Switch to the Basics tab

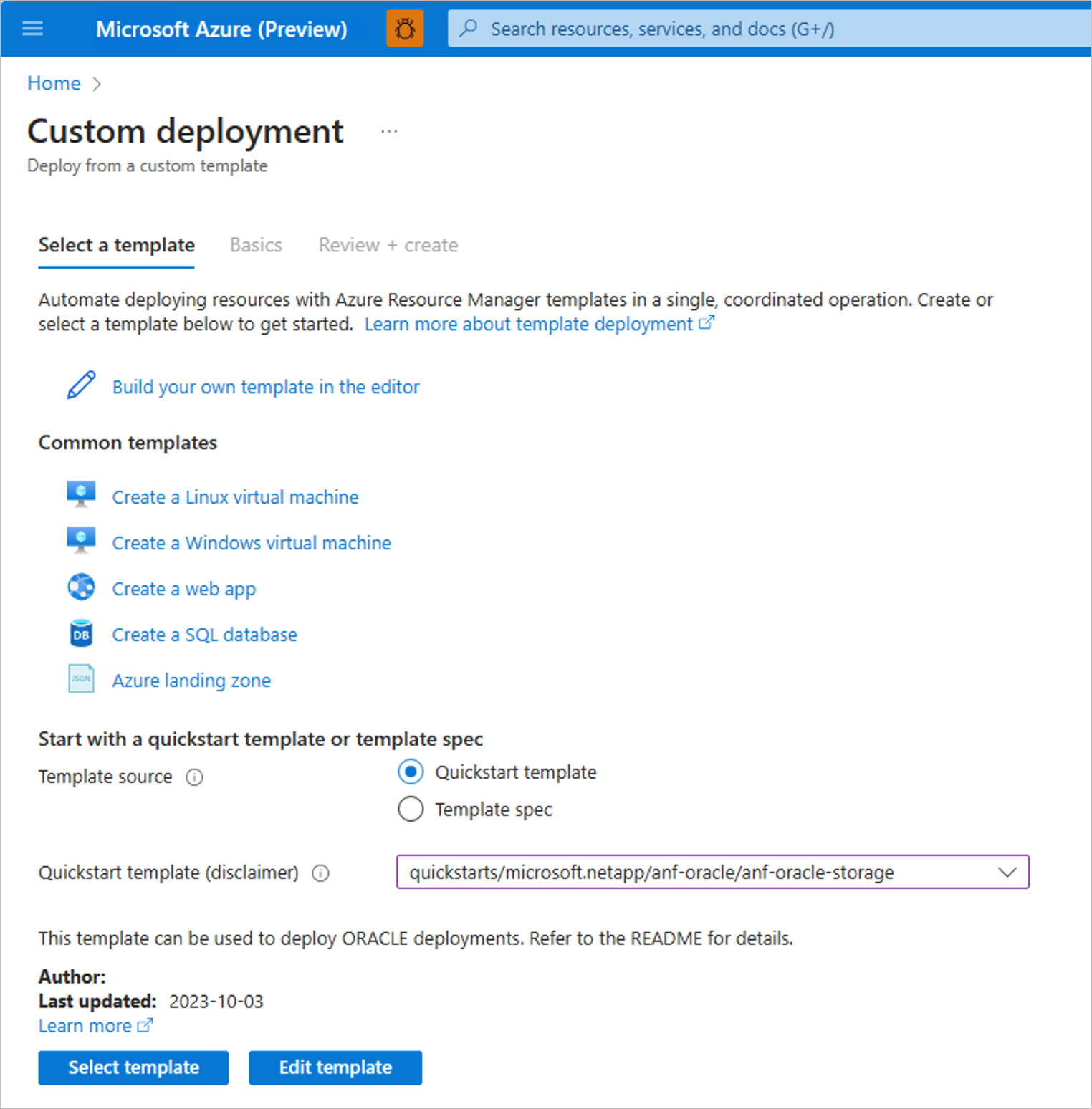click(x=256, y=245)
